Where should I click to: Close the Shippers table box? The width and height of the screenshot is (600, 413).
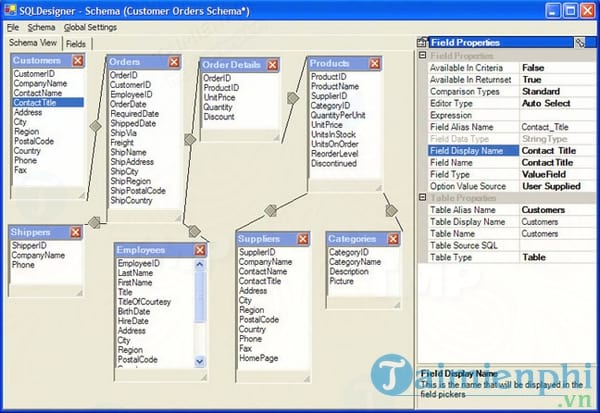click(75, 232)
